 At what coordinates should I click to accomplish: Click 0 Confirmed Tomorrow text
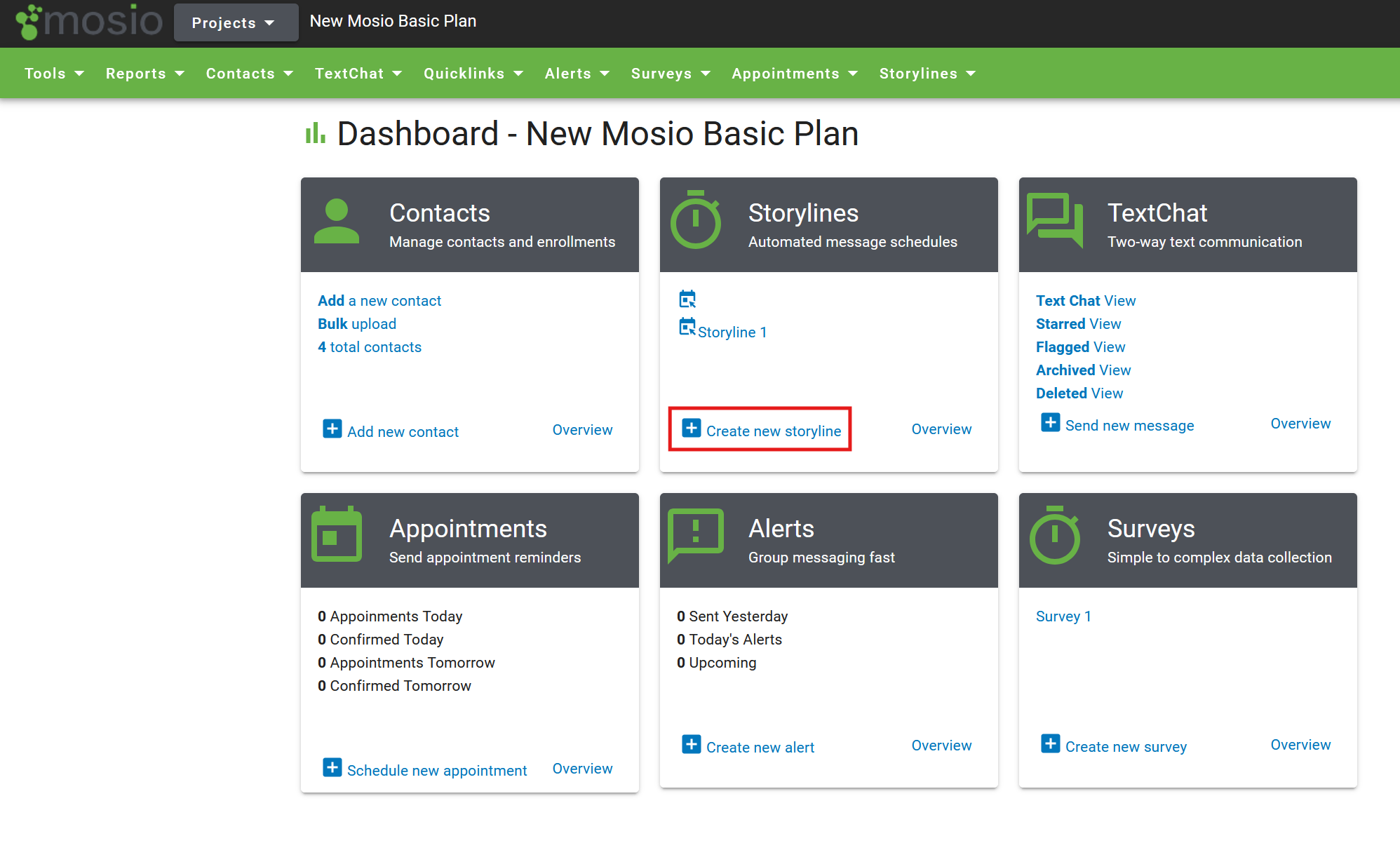pyautogui.click(x=394, y=686)
